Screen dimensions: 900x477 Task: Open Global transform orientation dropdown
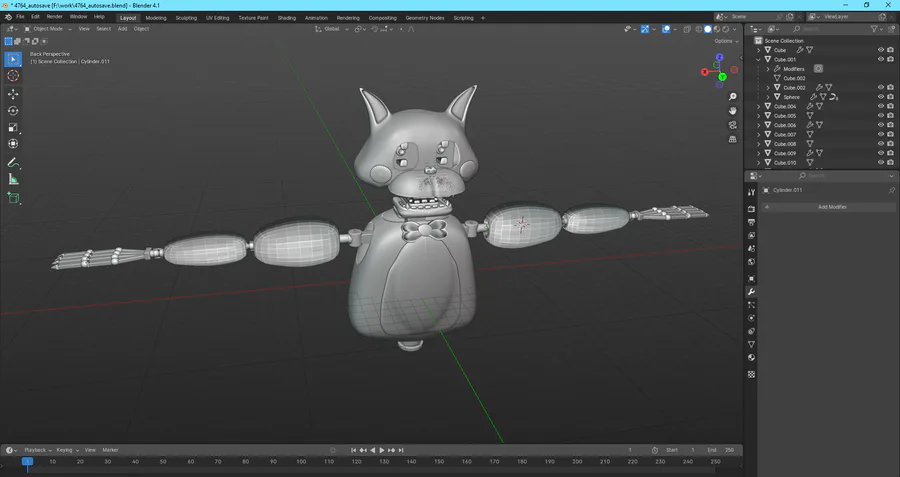point(332,29)
